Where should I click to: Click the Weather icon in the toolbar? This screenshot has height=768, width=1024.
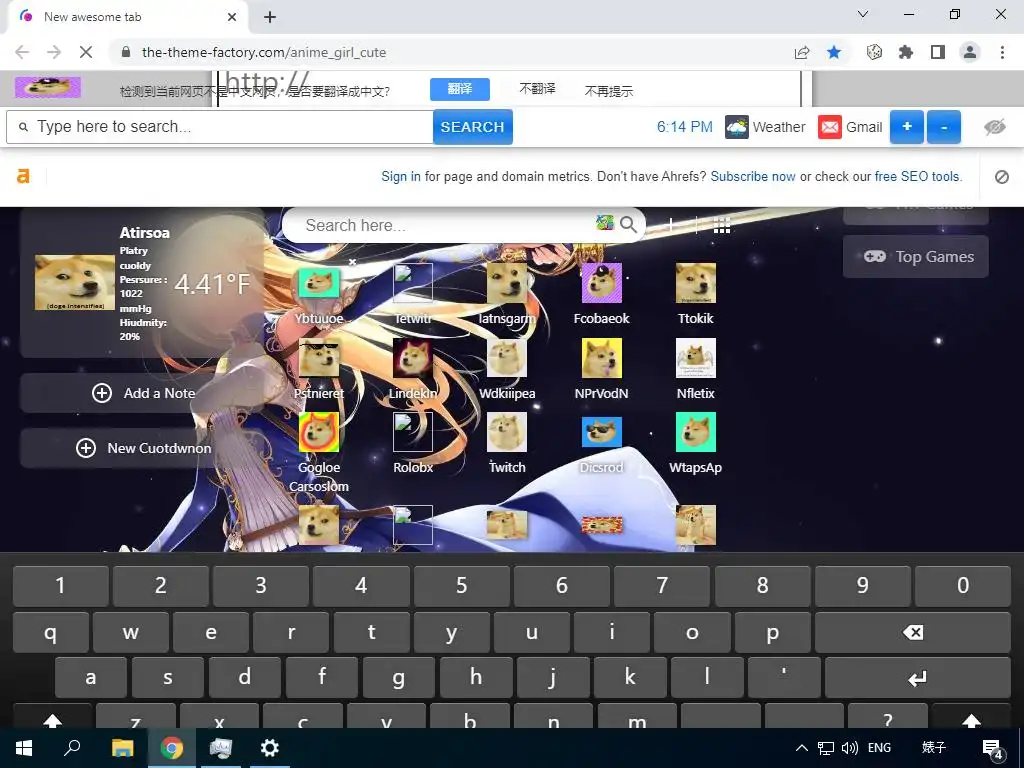(x=737, y=127)
